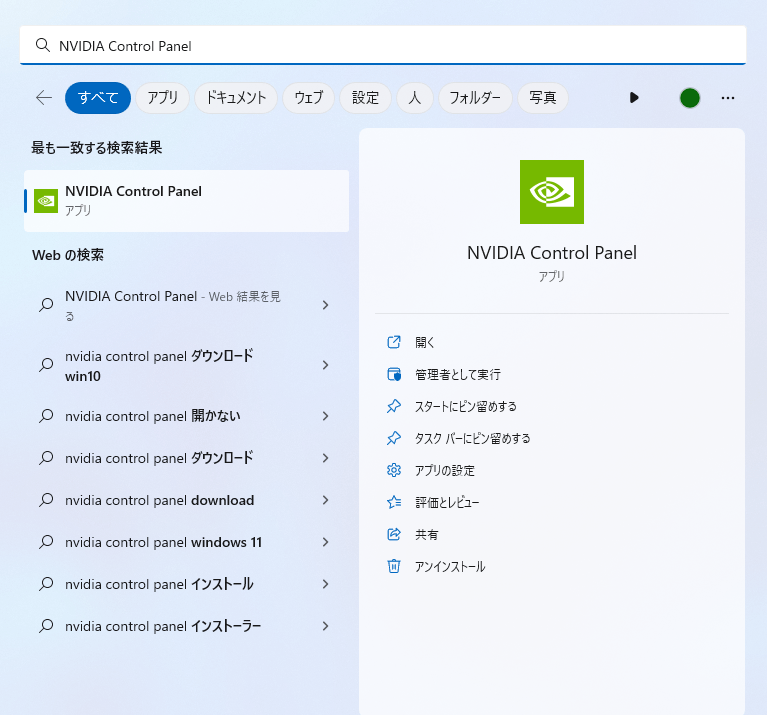
Task: Expand chevron for 'インストーラー' suggestion
Action: tap(325, 626)
